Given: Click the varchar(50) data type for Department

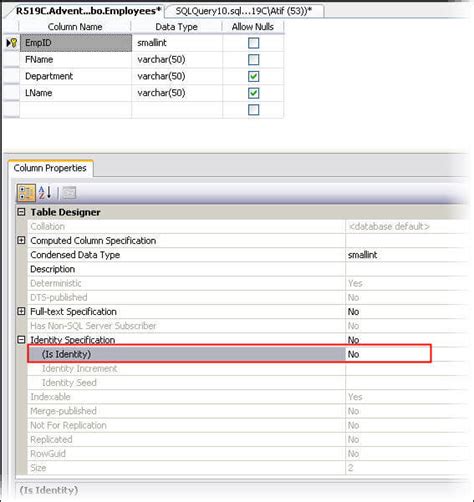Looking at the screenshot, I should coord(177,76).
